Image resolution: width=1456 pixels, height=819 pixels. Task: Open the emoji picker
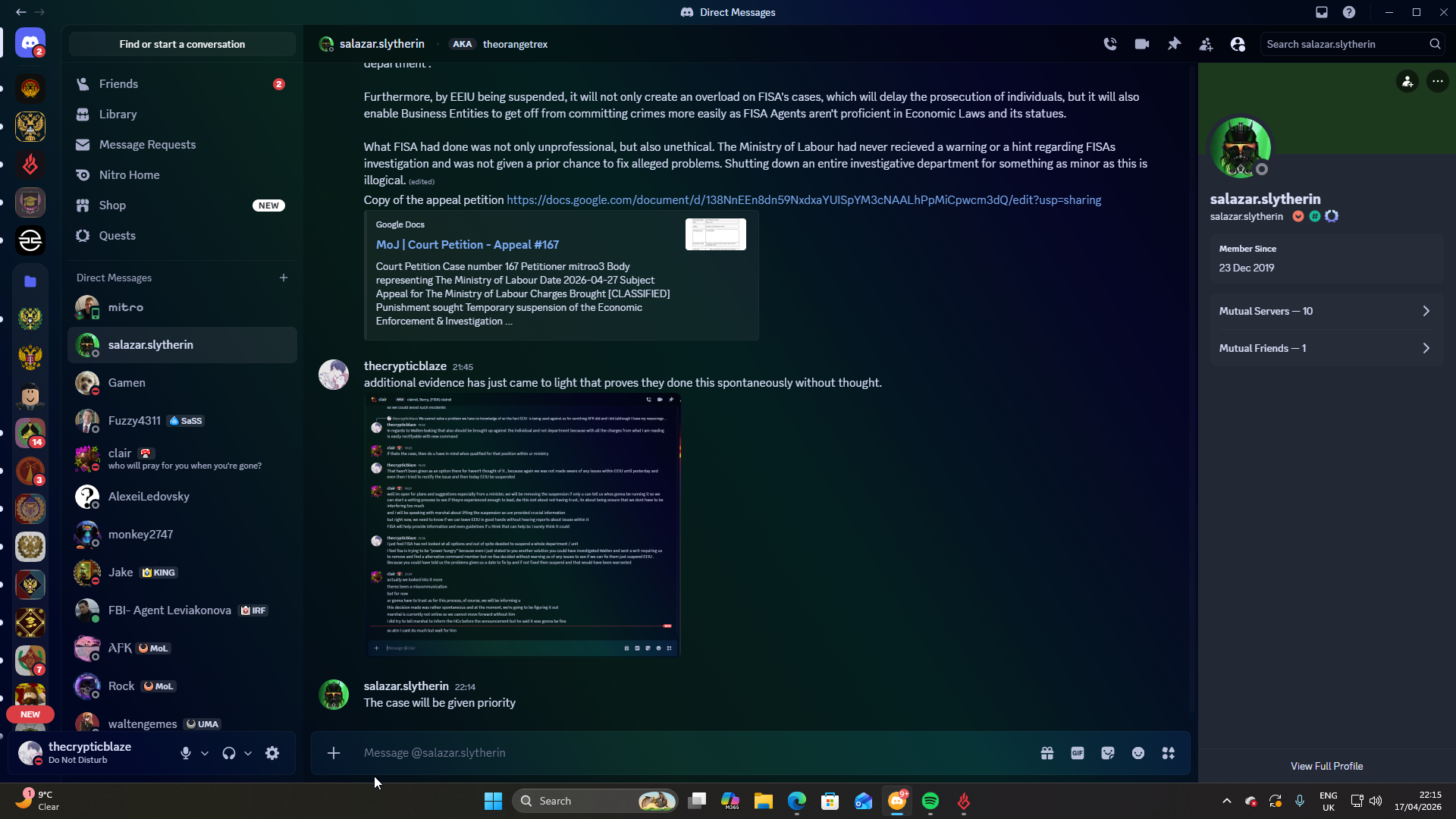click(1138, 753)
